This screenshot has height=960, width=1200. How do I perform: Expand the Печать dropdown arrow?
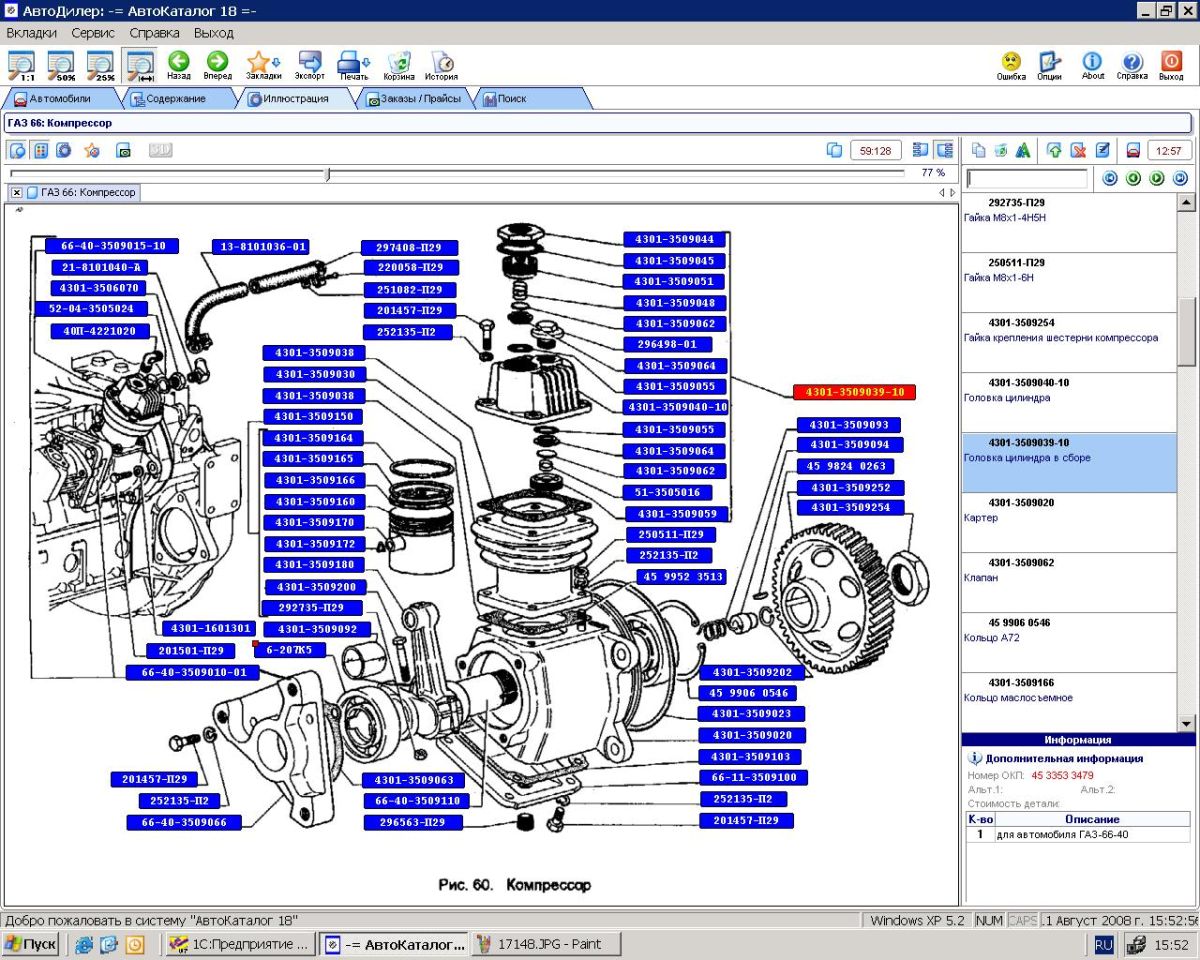[367, 62]
